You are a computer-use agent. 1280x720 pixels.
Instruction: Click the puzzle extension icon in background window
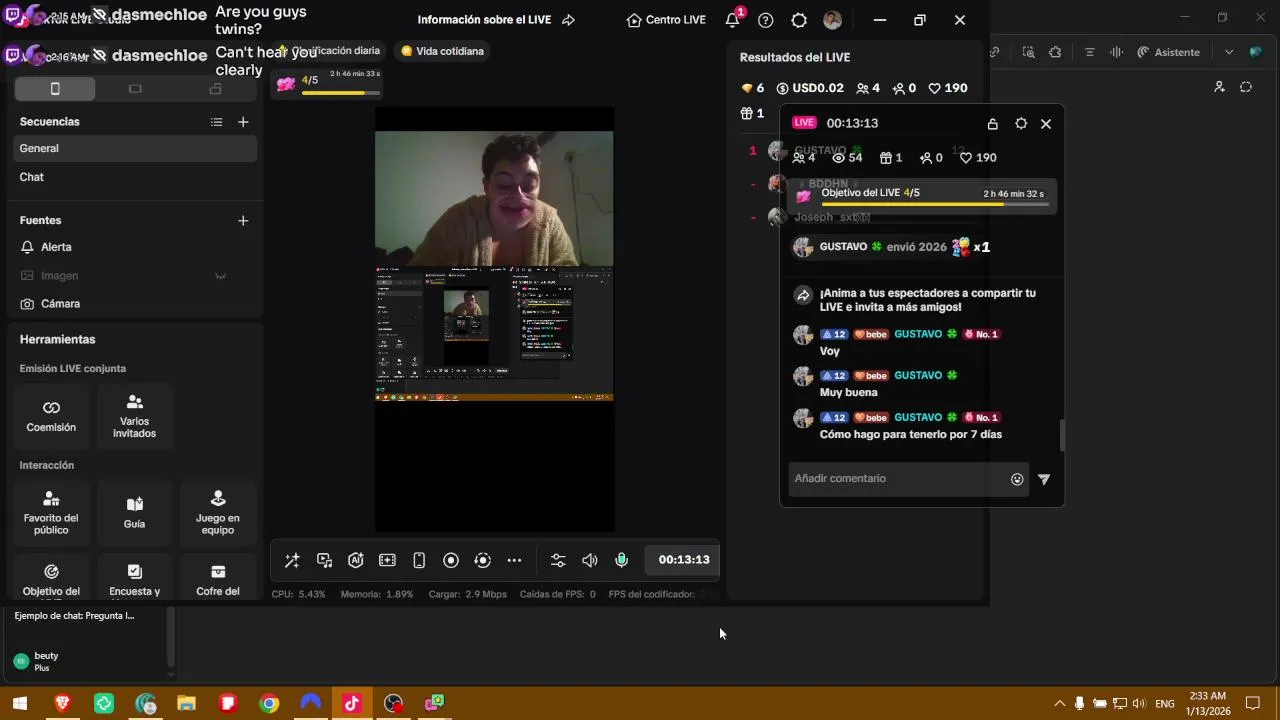pos(1055,52)
